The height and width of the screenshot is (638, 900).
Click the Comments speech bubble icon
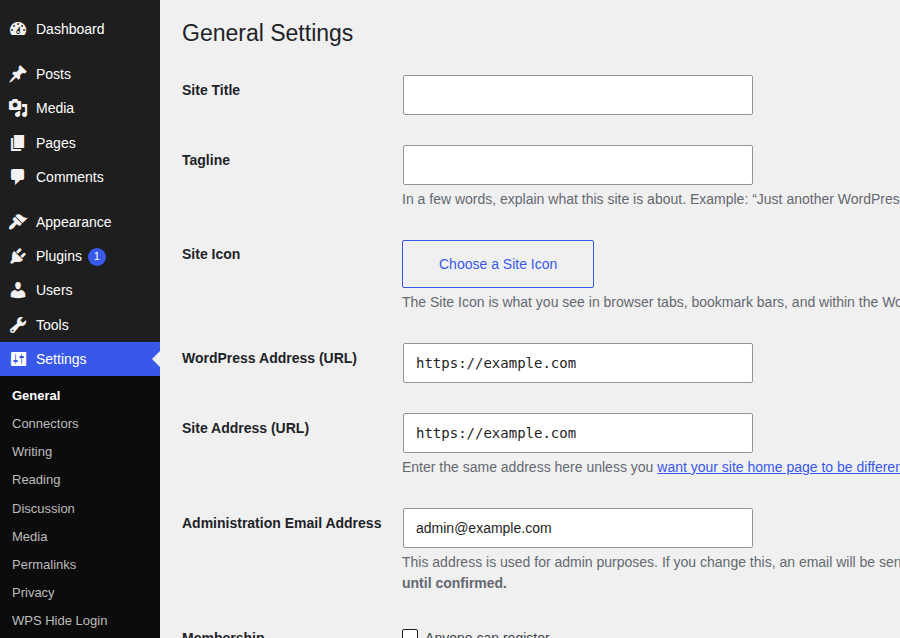click(x=18, y=177)
